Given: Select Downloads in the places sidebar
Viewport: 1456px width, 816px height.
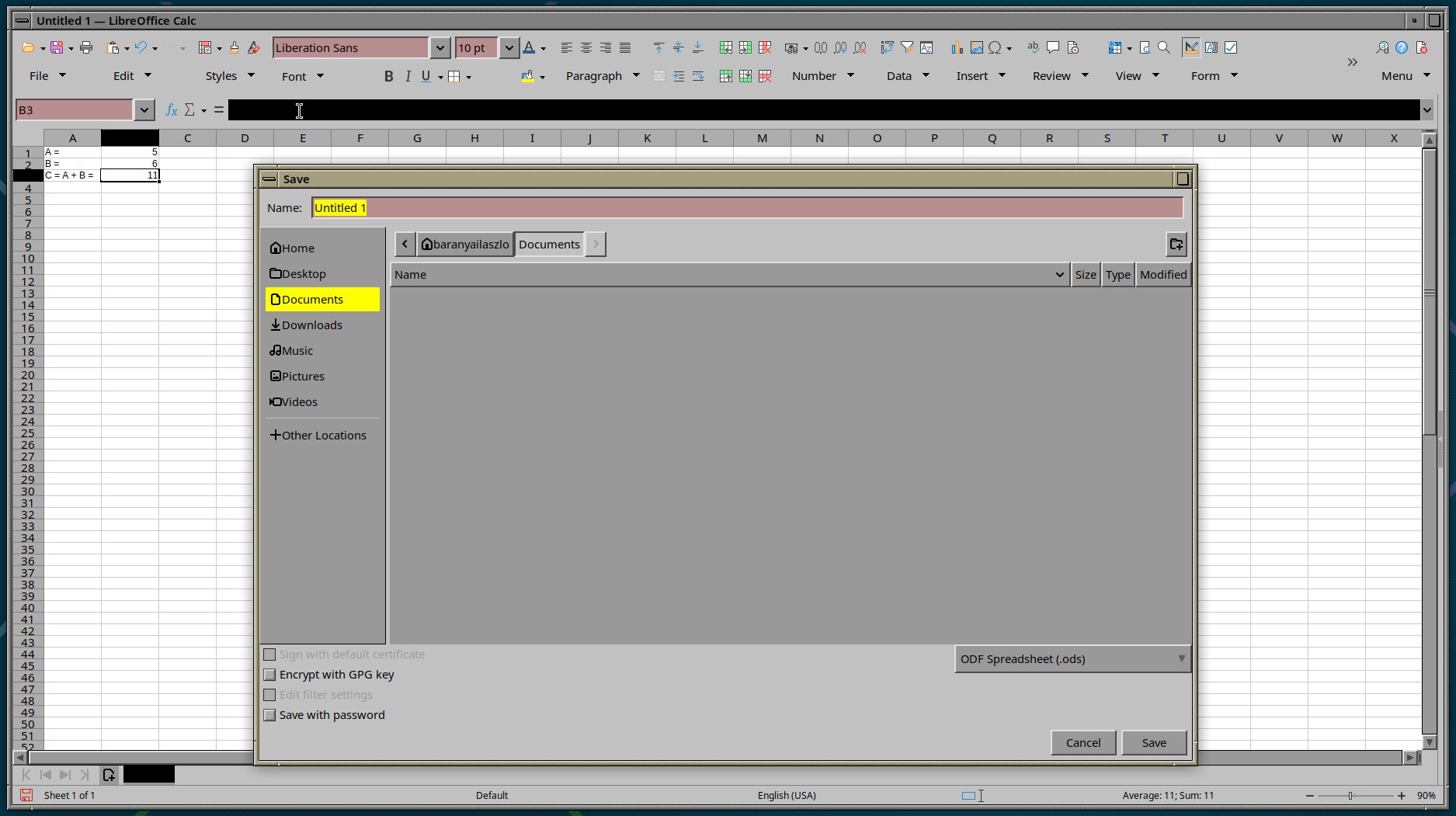Looking at the screenshot, I should pos(322,325).
